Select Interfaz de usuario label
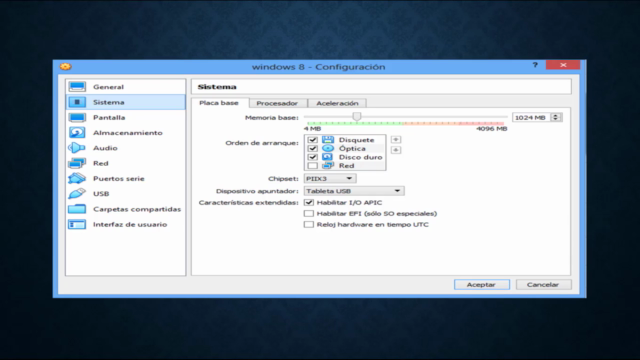This screenshot has height=360, width=640. (130, 224)
